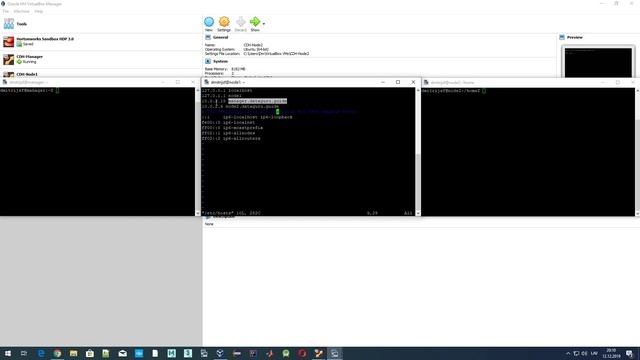Open Settings for the selected VM
The image size is (640, 360).
pos(224,24)
